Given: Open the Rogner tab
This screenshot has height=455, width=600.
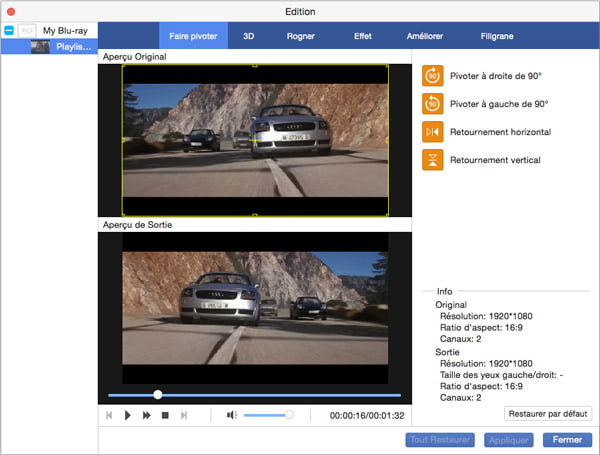Looking at the screenshot, I should (x=300, y=37).
